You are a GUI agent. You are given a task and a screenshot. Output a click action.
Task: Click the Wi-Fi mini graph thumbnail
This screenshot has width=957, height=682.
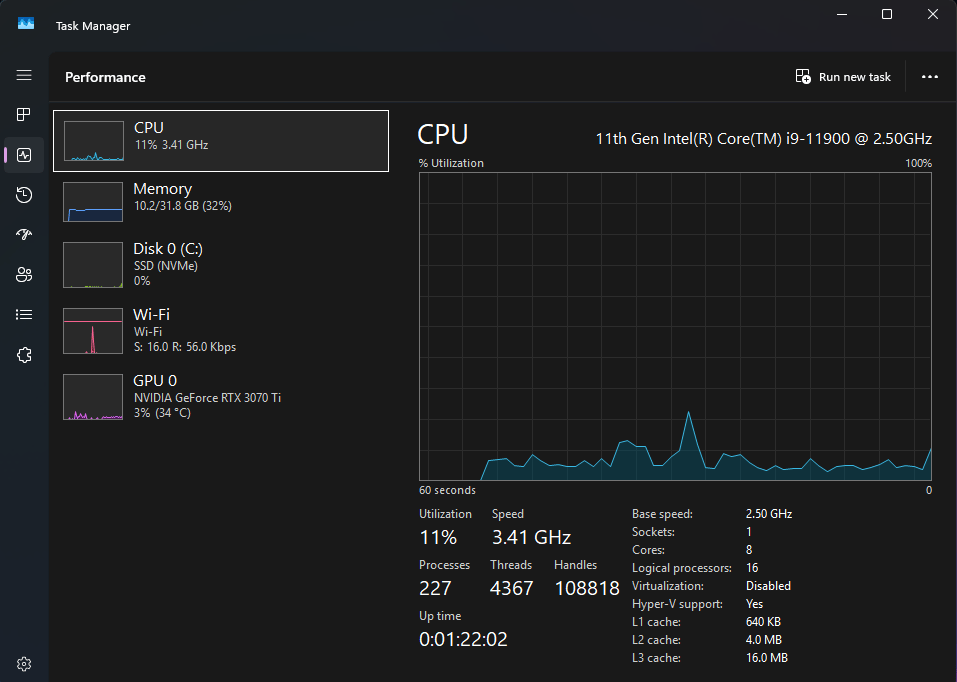(x=93, y=331)
